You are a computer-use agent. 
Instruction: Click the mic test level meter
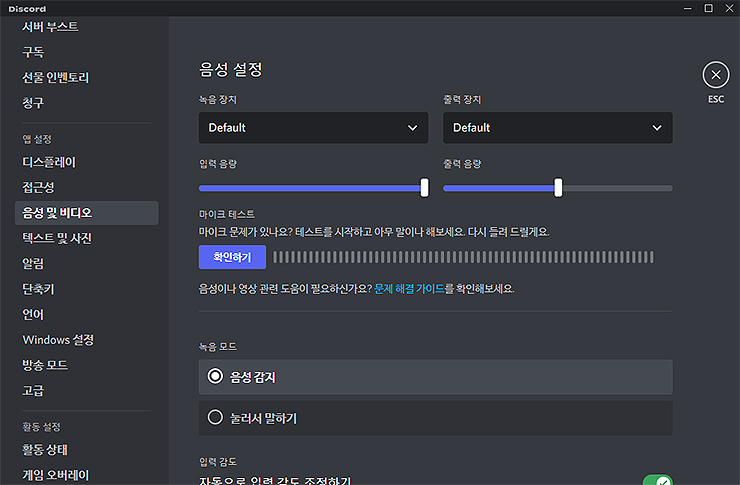click(x=463, y=257)
